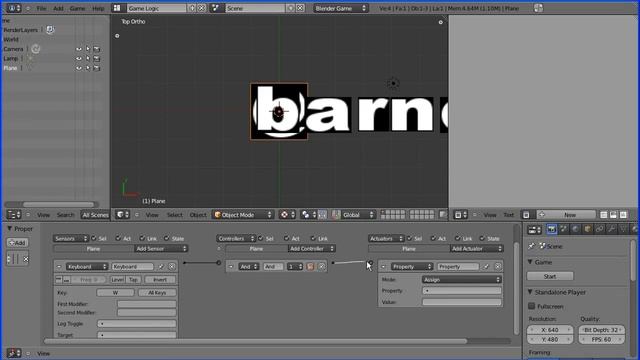Remove the game property with X icon

click(25, 259)
